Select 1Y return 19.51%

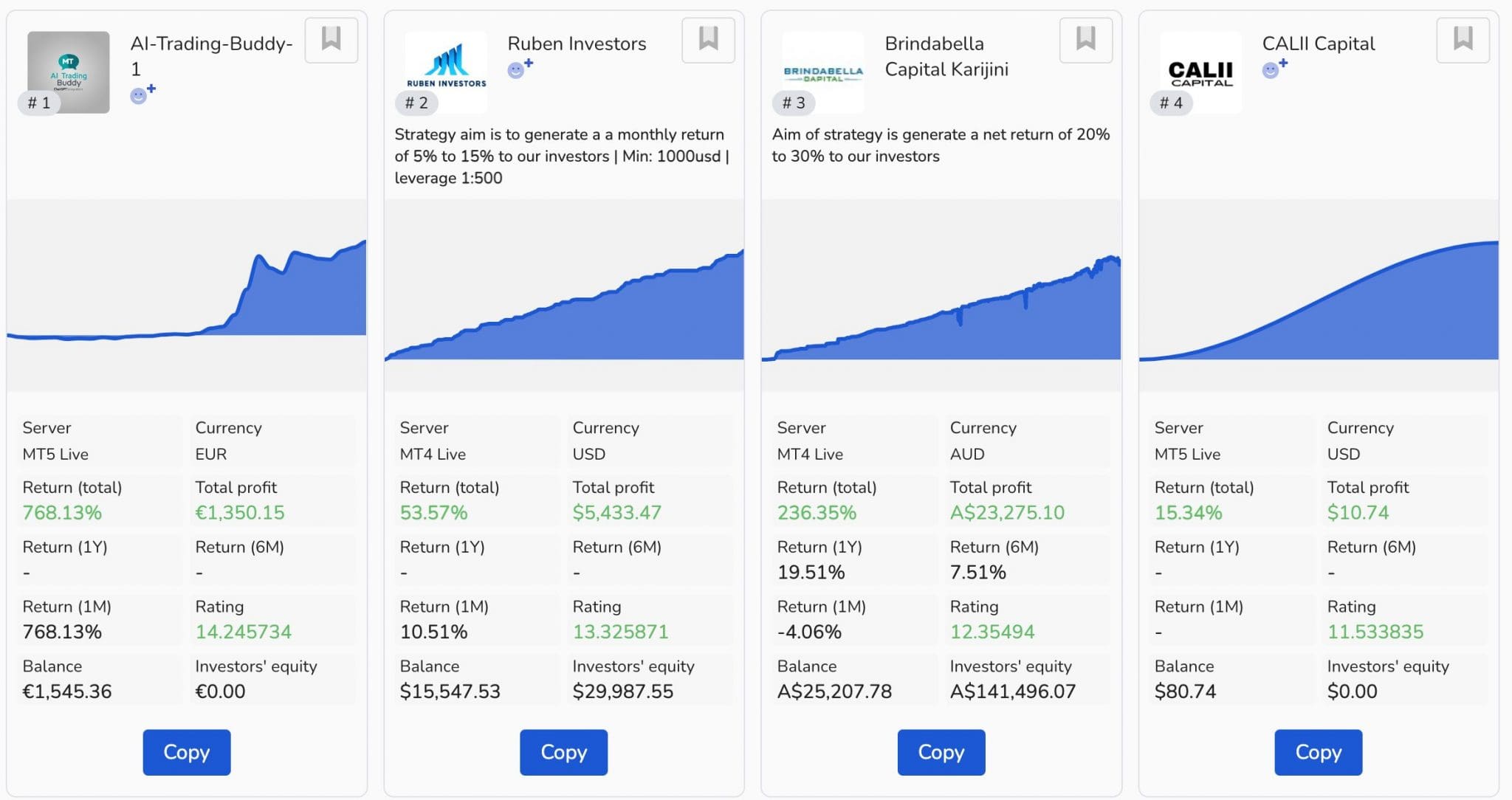point(811,572)
